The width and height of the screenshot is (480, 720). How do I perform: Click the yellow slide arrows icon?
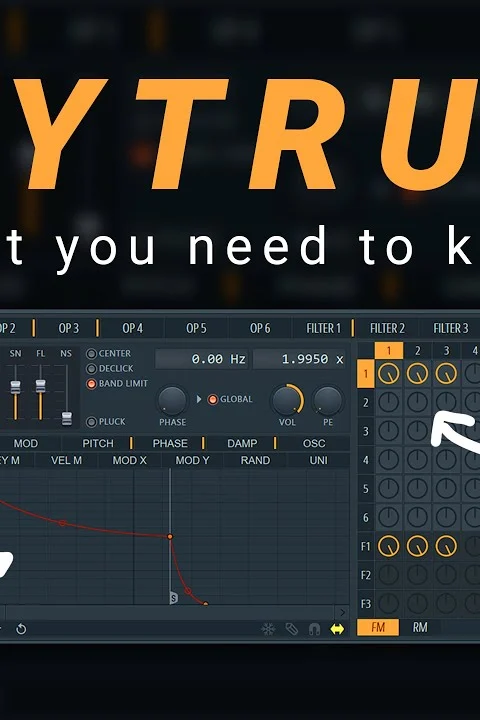(x=337, y=629)
